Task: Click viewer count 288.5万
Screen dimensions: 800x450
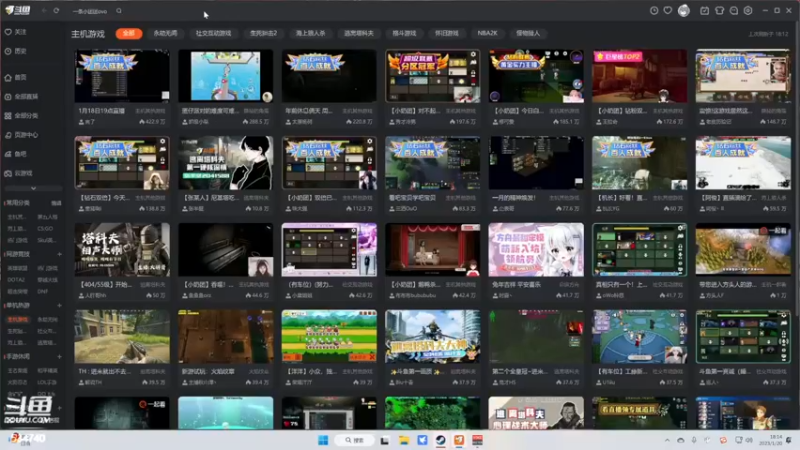Action: [256, 122]
